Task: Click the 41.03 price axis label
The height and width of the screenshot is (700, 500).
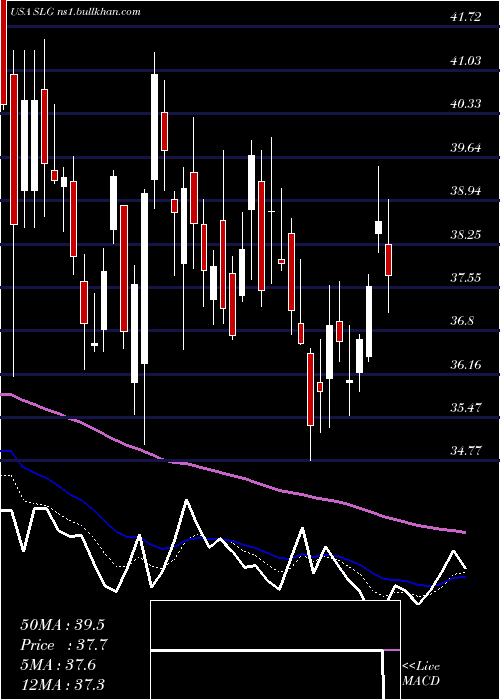Action: click(466, 61)
